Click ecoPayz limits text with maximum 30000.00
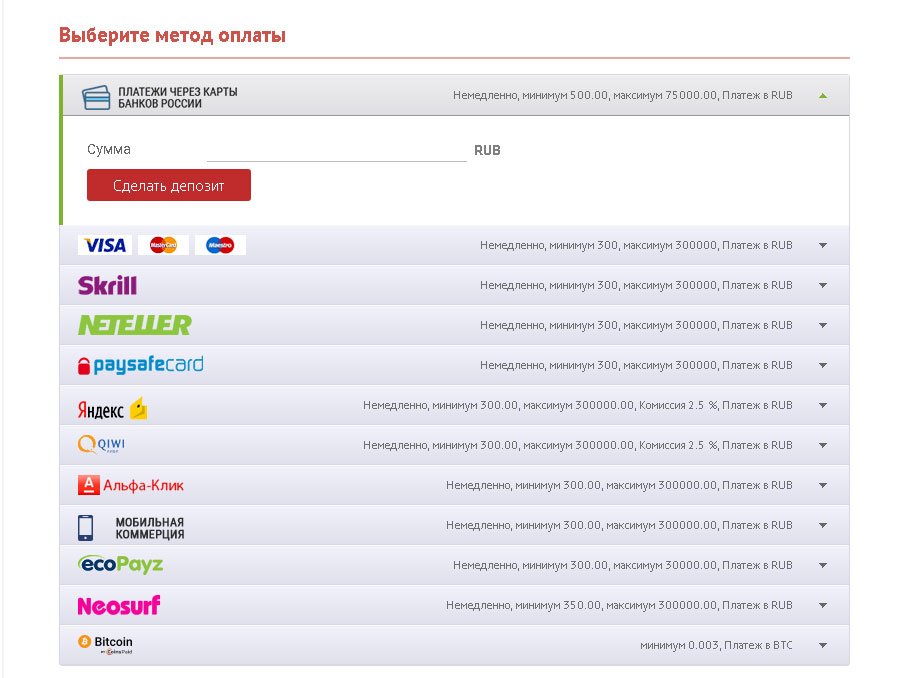This screenshot has width=904, height=678. click(x=623, y=565)
